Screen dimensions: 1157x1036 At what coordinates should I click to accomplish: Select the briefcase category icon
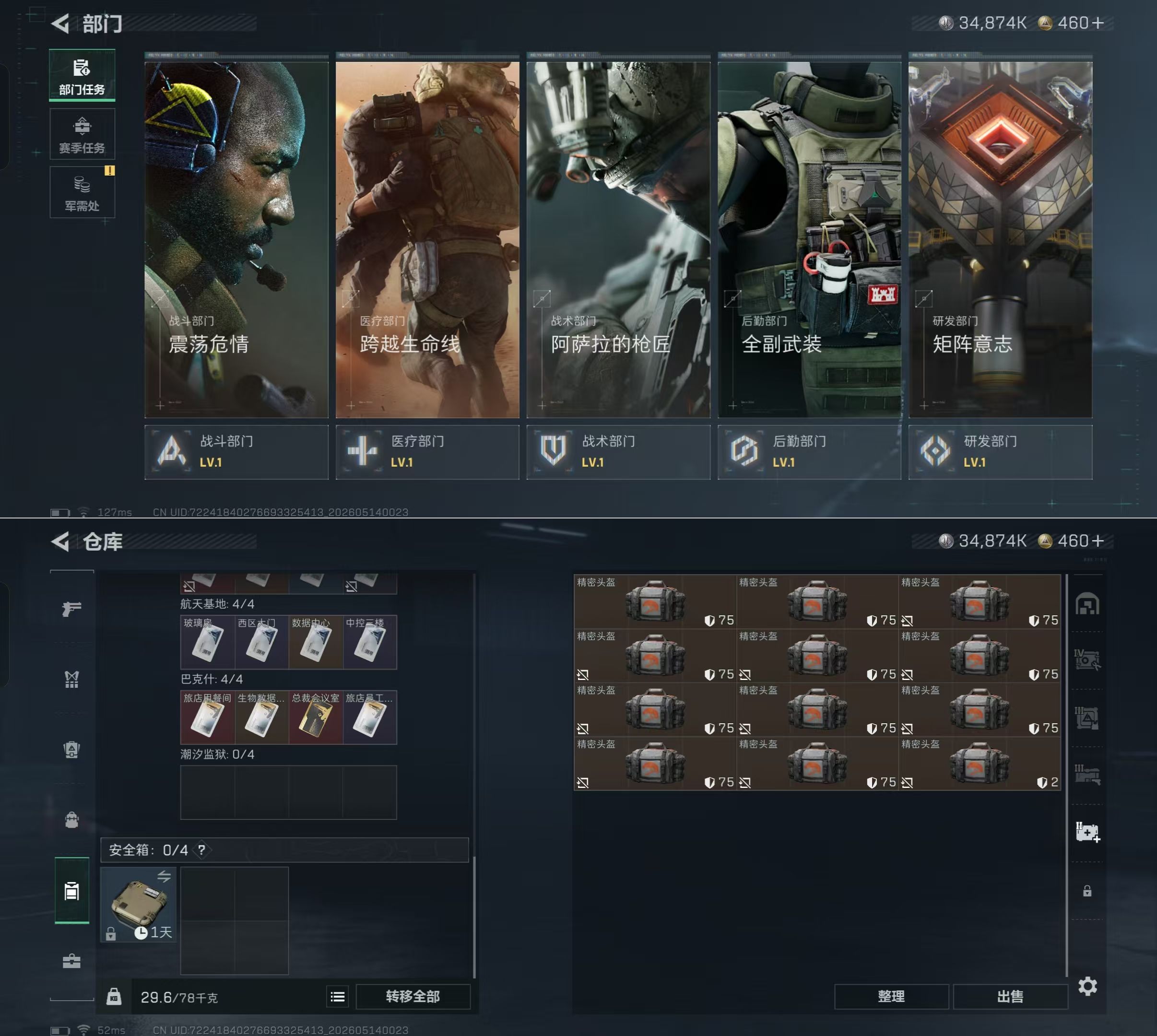click(72, 962)
